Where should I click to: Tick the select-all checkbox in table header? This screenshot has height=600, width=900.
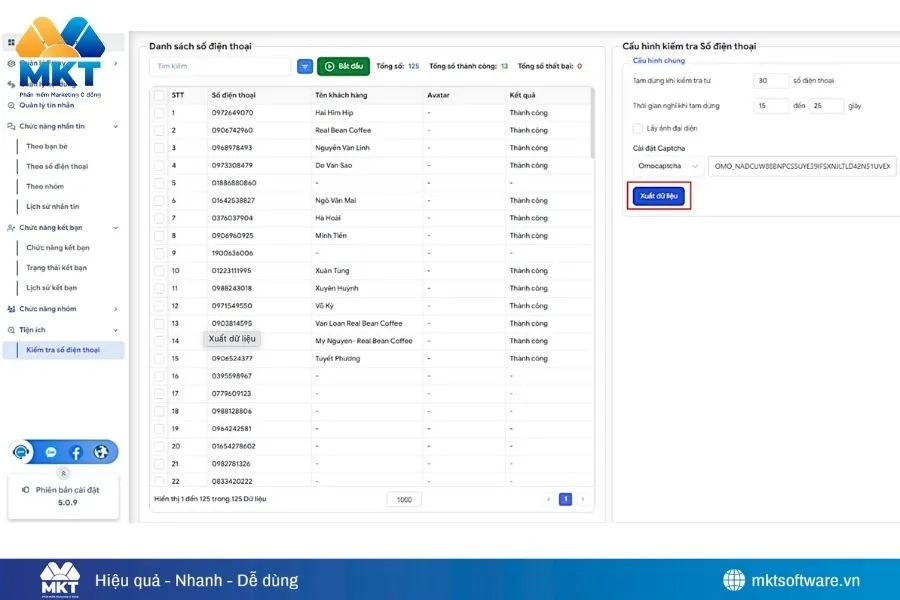click(160, 95)
